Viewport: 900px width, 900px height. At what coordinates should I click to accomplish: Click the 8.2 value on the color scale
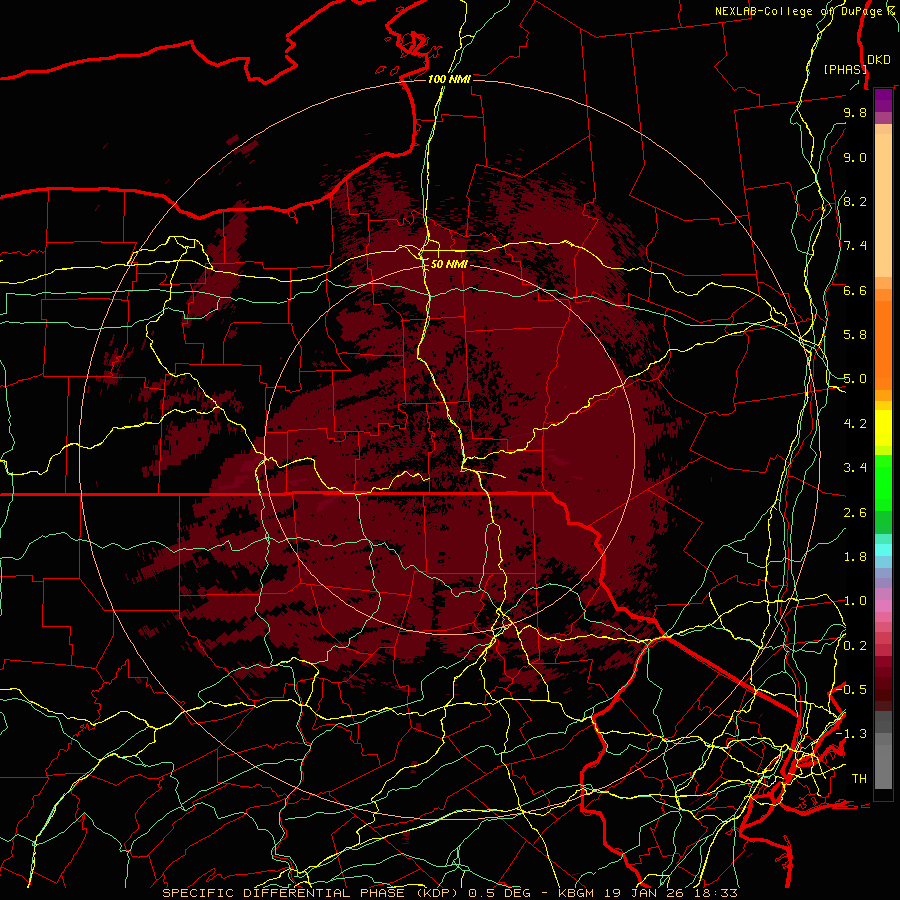click(855, 201)
